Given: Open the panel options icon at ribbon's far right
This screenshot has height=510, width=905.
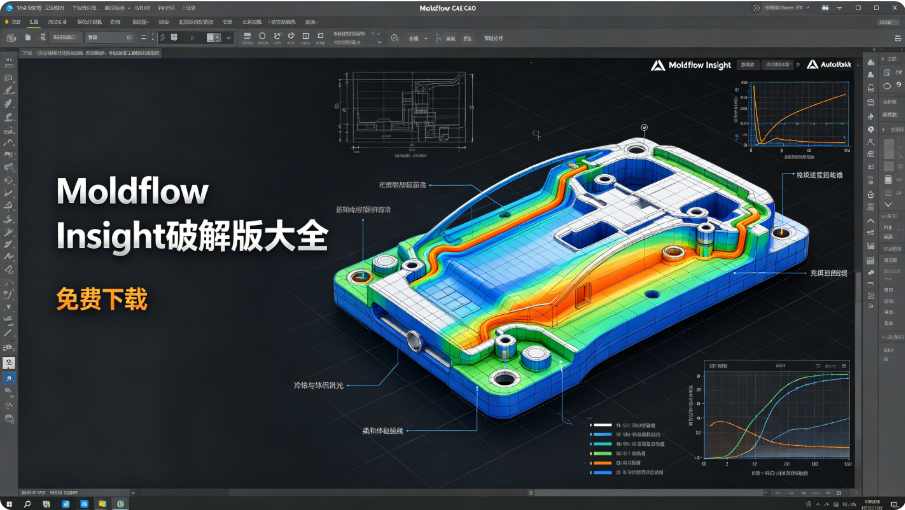Looking at the screenshot, I should point(897,38).
